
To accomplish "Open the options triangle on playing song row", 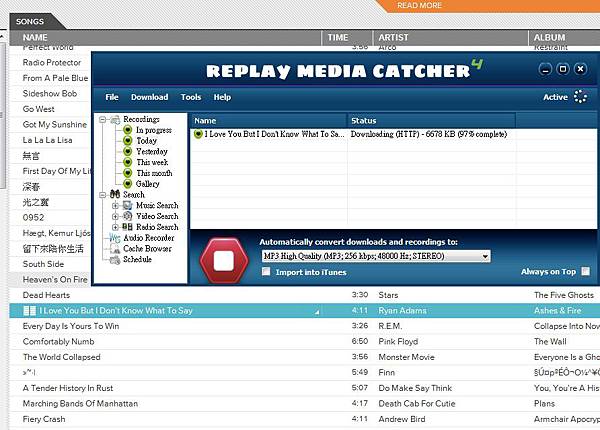I will click(x=317, y=313).
